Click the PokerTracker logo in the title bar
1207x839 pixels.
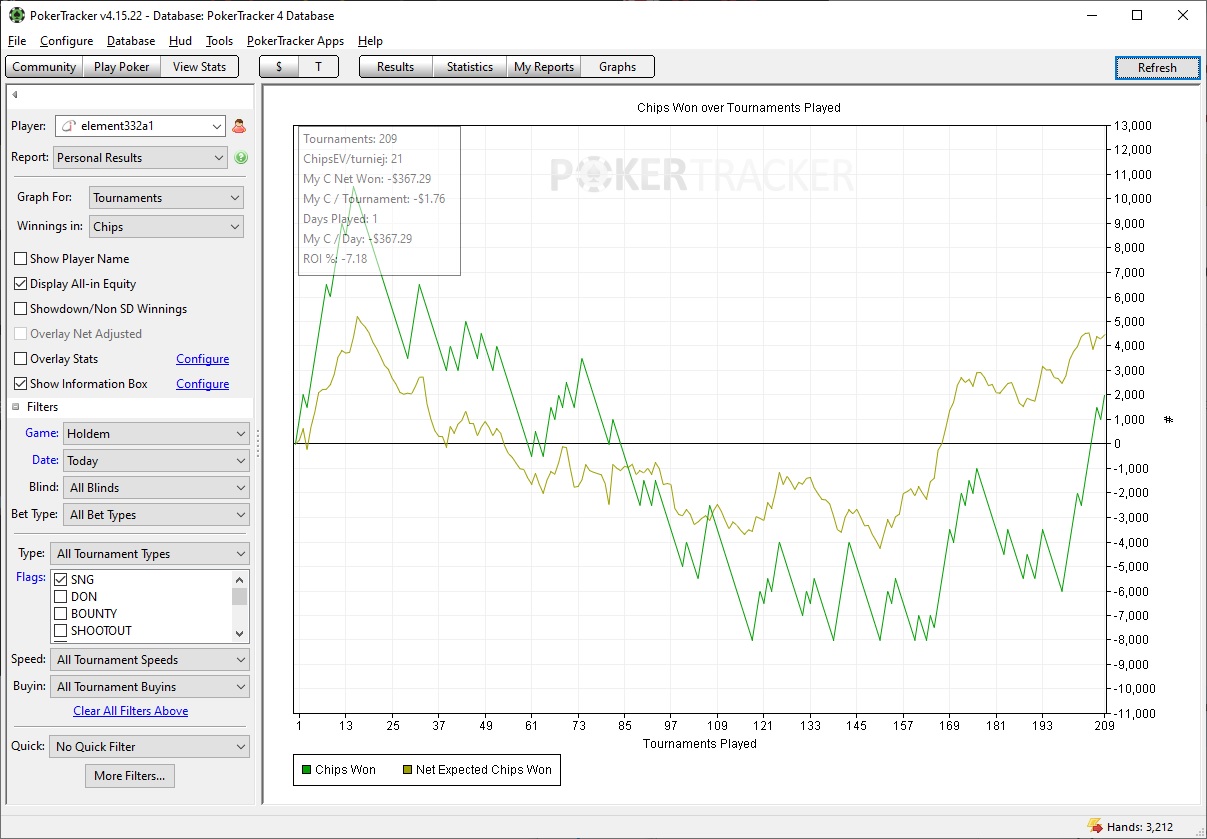pyautogui.click(x=16, y=15)
